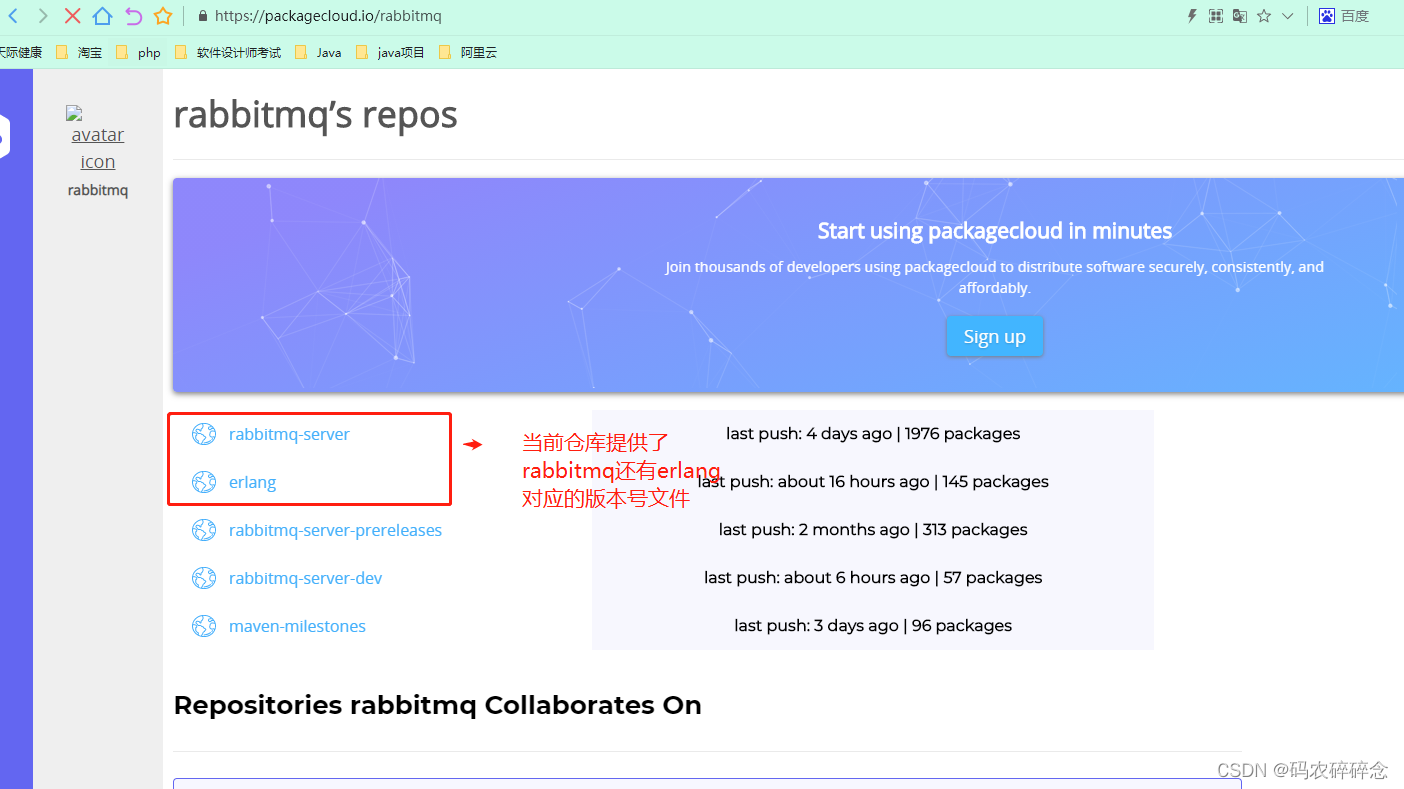Click the Baidu paw search engine icon
1404x789 pixels.
(x=1327, y=16)
